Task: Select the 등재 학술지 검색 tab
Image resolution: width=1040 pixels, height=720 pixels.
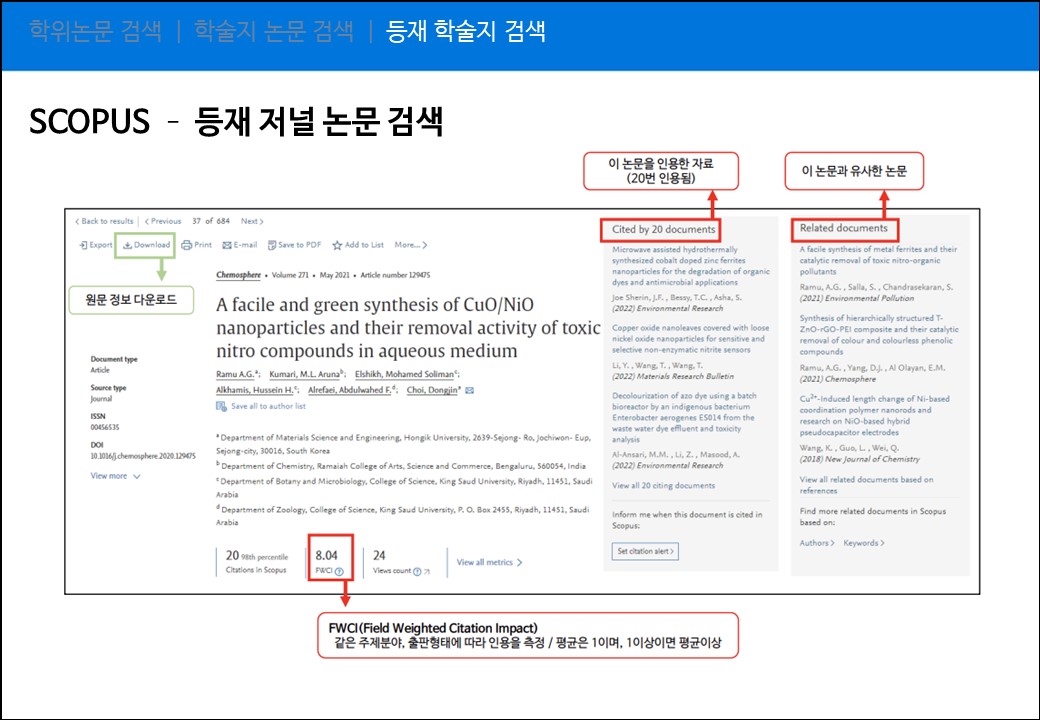Action: click(466, 31)
